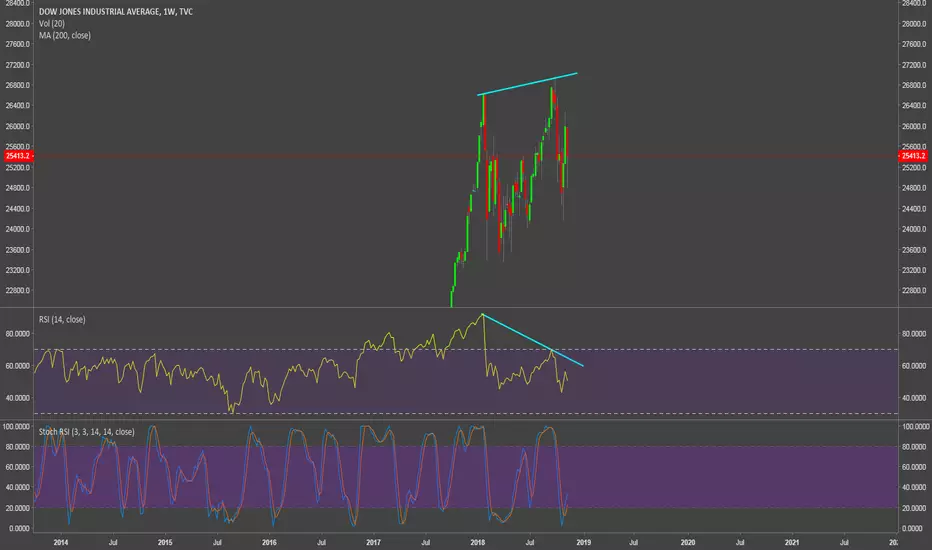Click 0.0000 on the Stoch RSI right axis
Screen dimensions: 932x550
click(912, 528)
